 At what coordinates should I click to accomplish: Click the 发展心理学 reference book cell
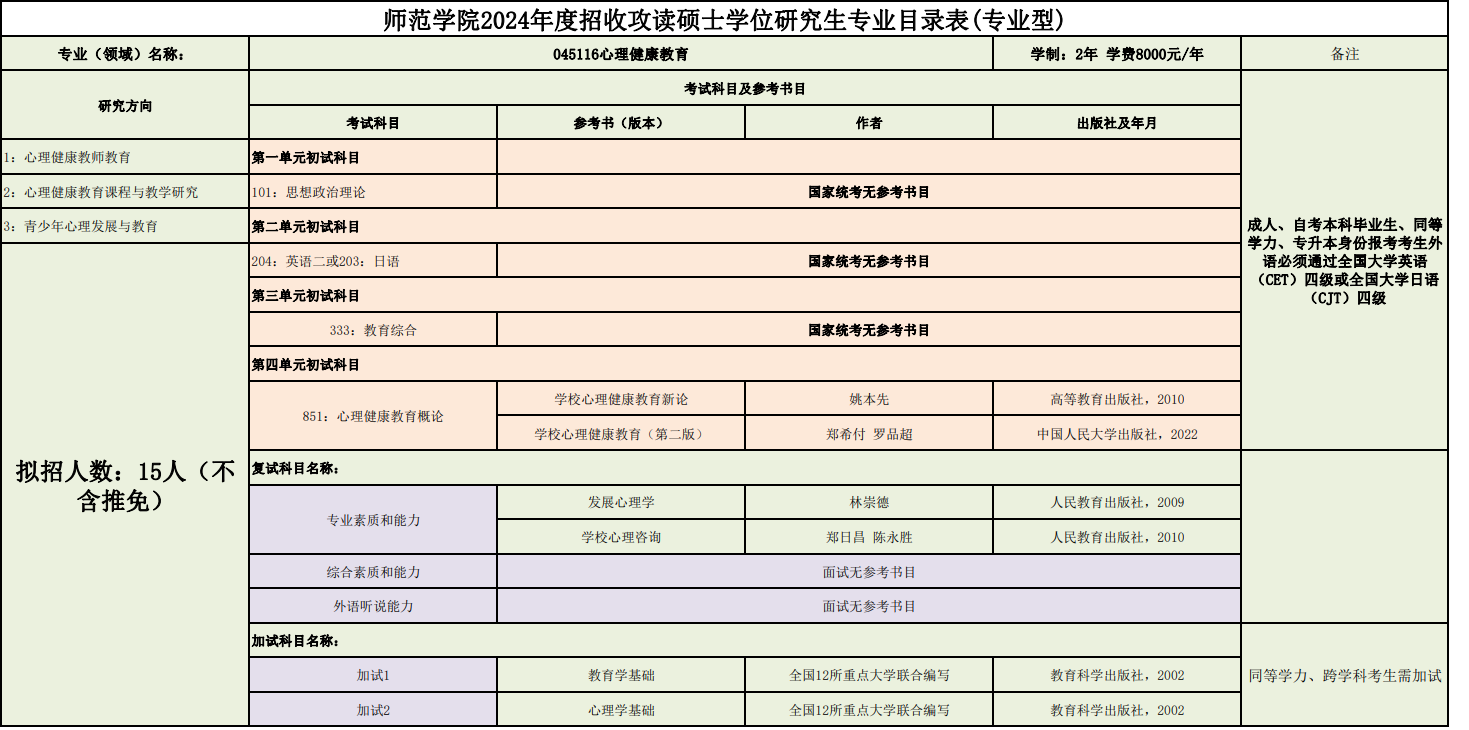621,502
